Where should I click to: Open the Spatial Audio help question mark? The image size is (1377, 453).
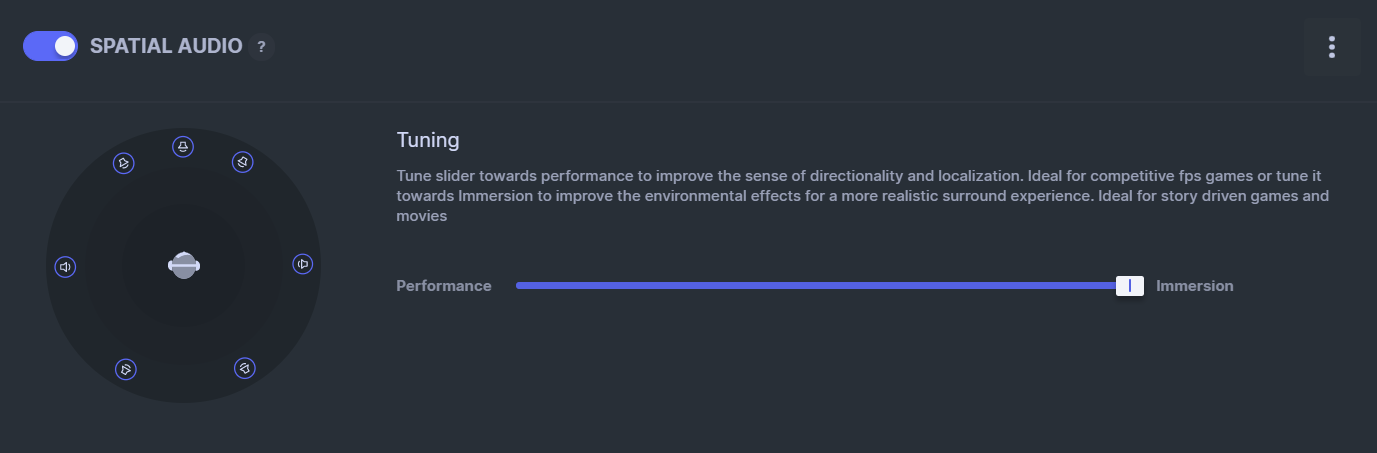[261, 47]
